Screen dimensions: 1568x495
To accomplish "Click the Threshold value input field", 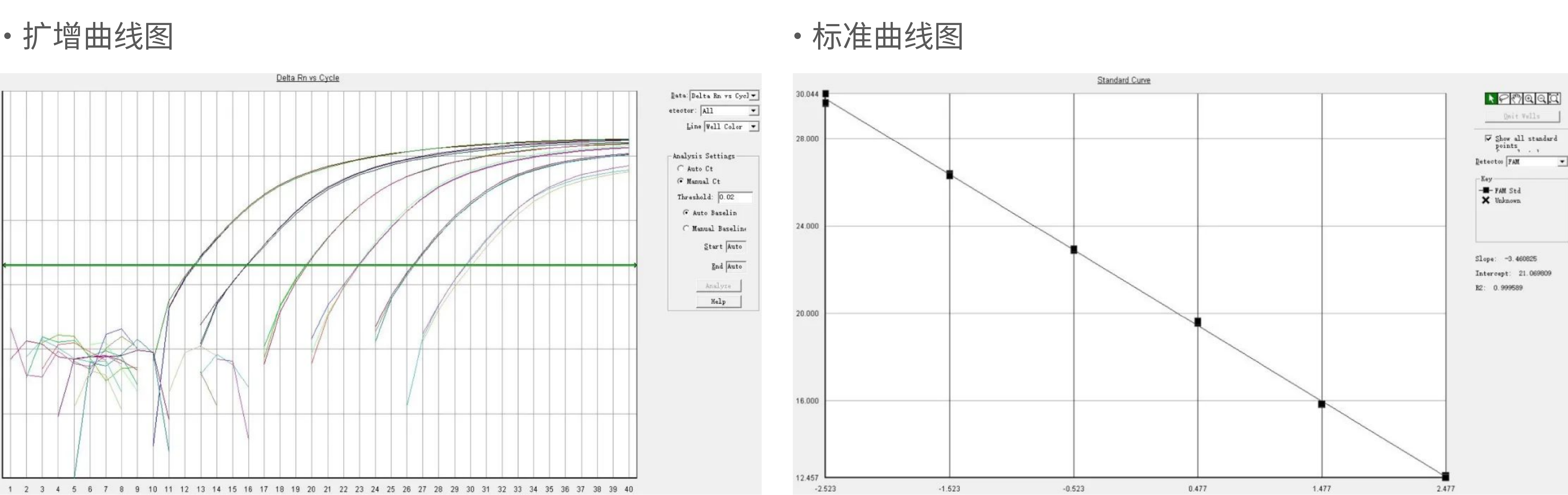I will (x=735, y=197).
